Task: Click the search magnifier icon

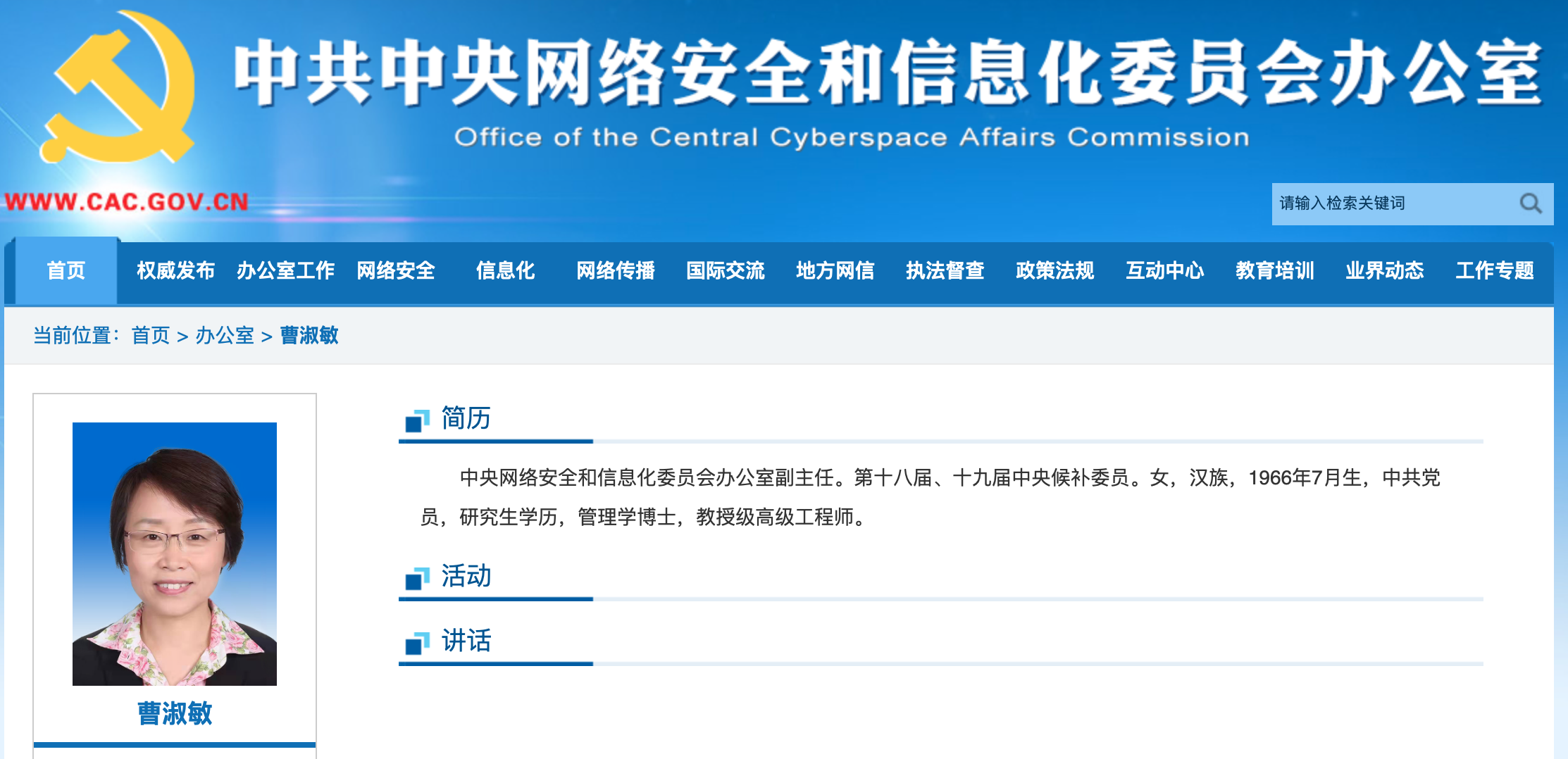Action: click(1530, 204)
